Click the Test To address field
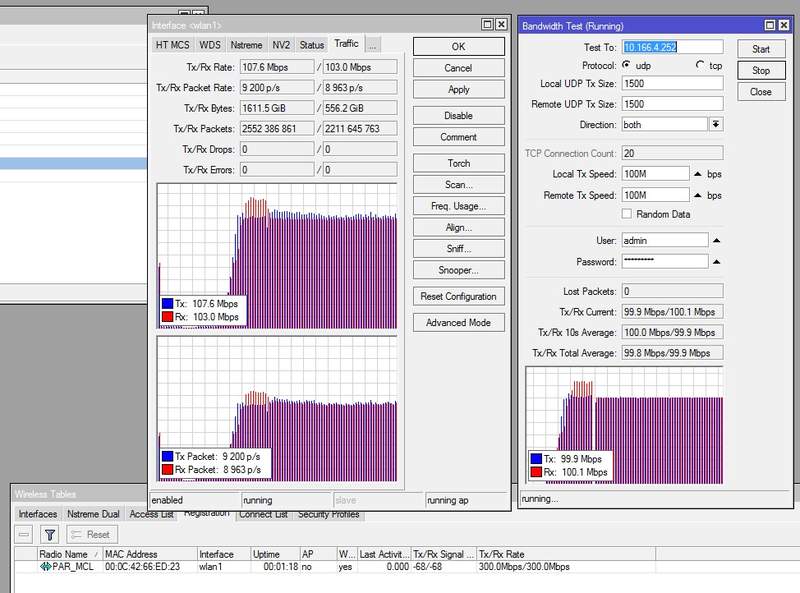 click(672, 47)
